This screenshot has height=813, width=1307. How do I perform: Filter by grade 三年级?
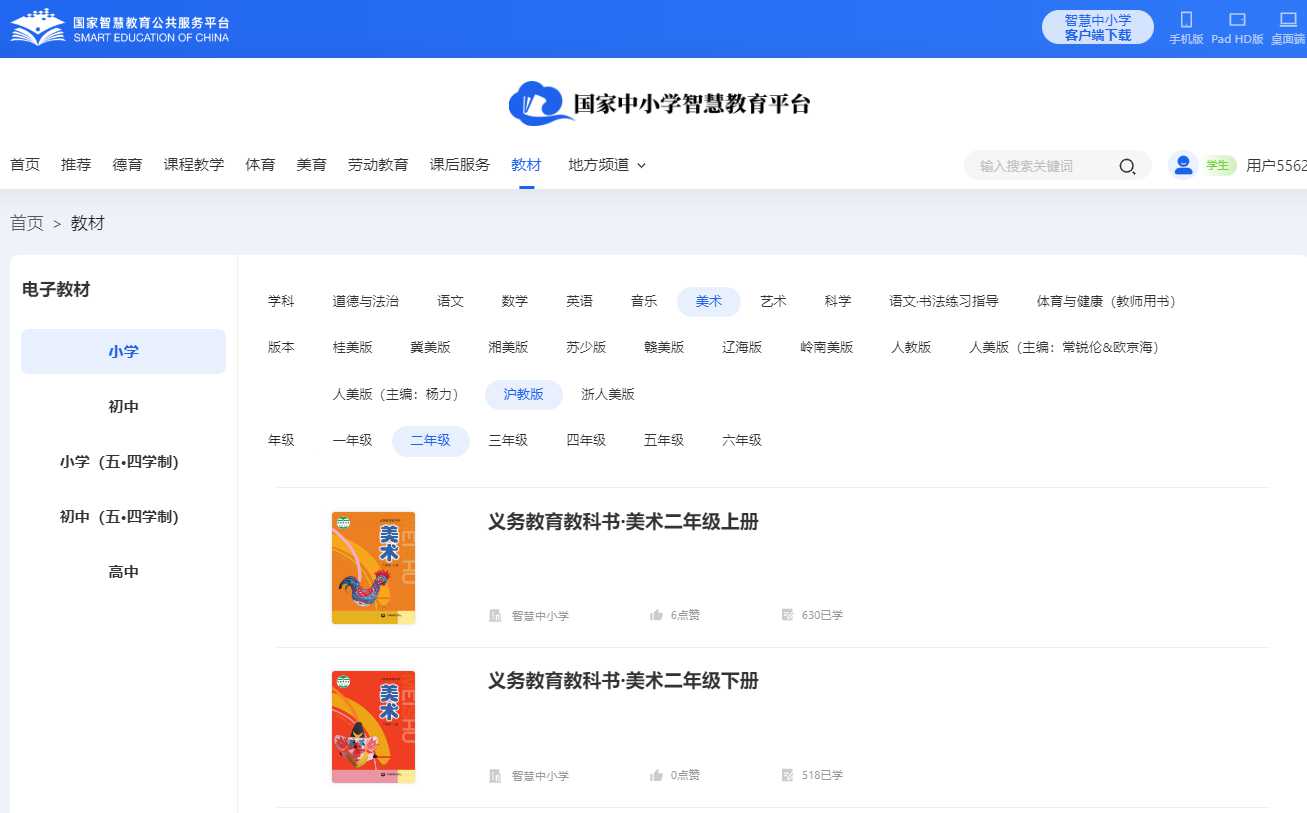pos(508,441)
